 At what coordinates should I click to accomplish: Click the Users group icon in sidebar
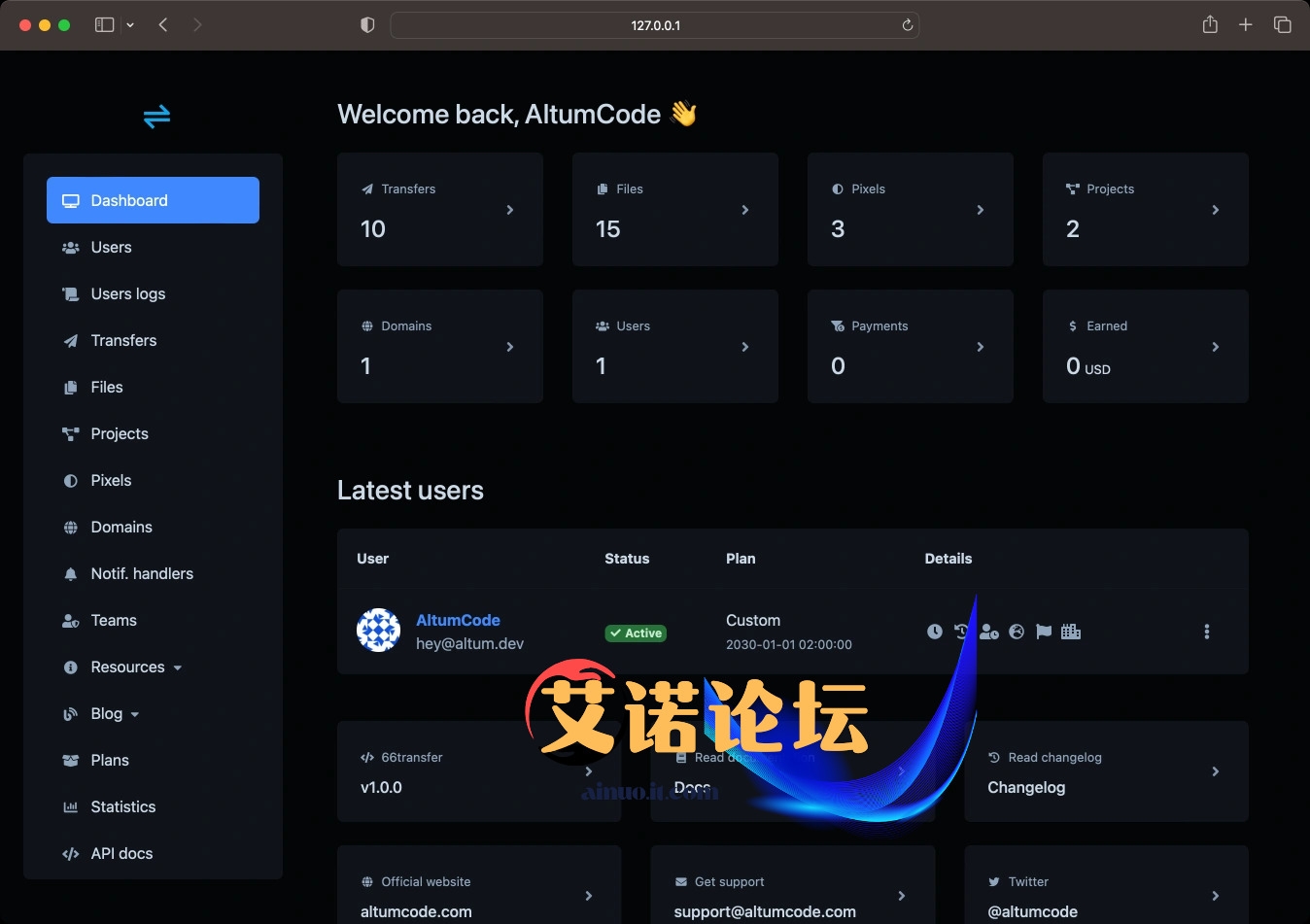(x=70, y=248)
